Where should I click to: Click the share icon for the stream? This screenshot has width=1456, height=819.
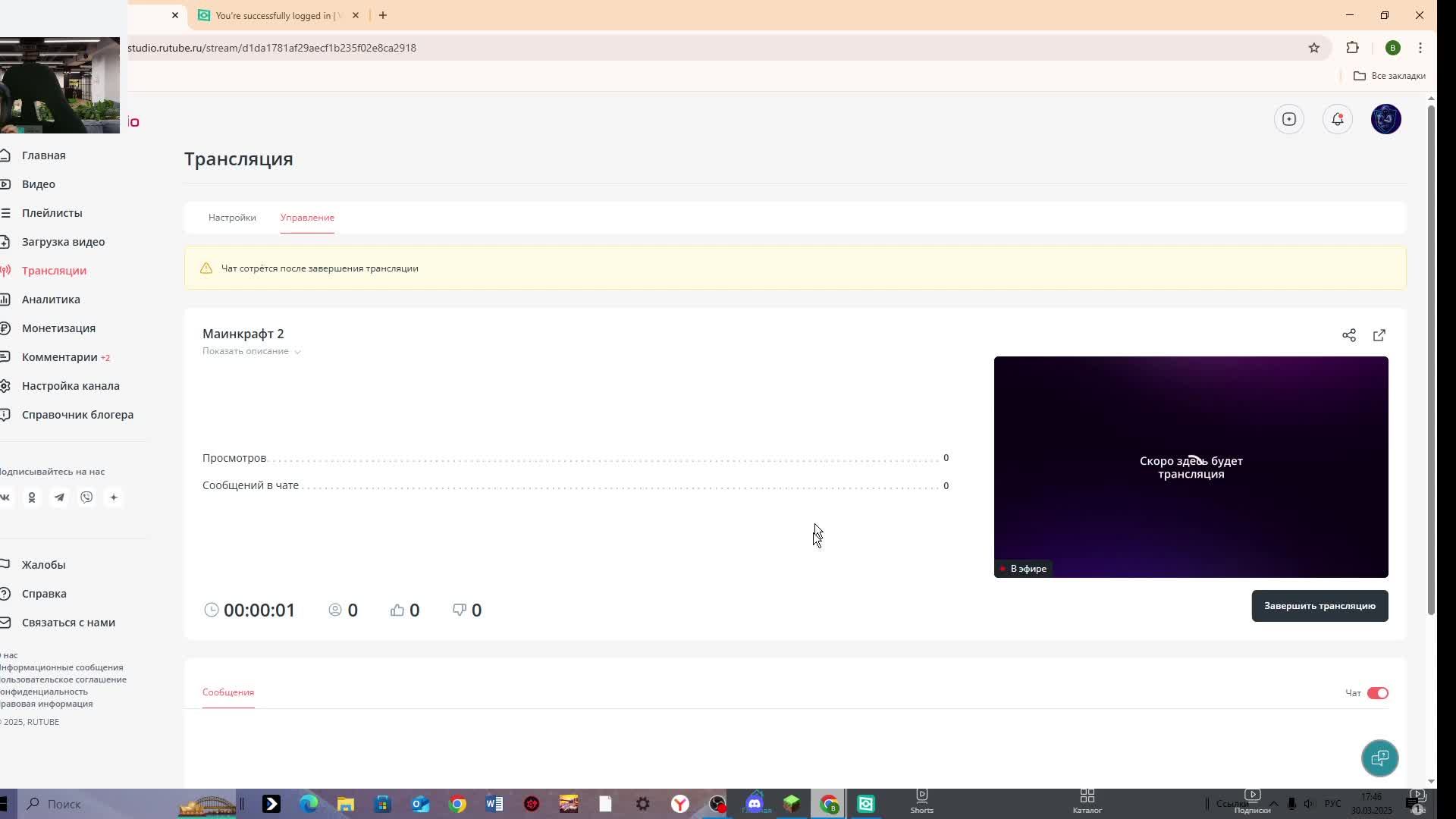[1348, 335]
